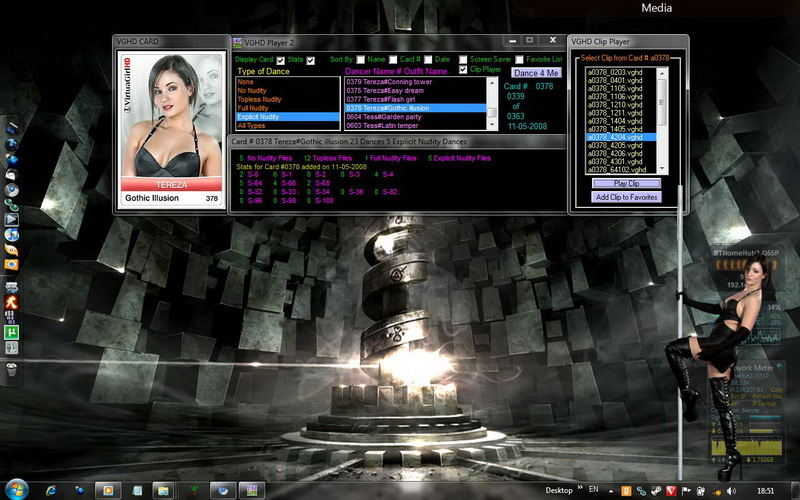Screen dimensions: 800x500
Task: Click the play arrow icon in left dock
Action: (11, 219)
